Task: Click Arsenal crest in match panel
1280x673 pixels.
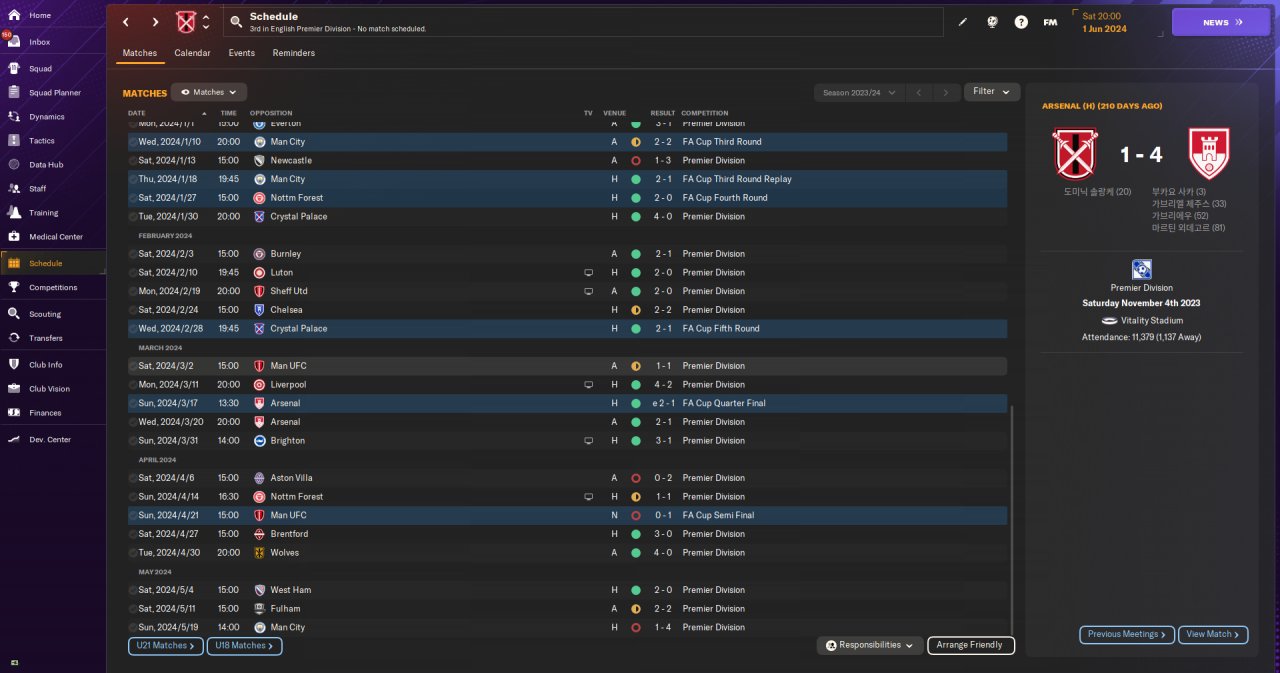Action: click(1208, 153)
